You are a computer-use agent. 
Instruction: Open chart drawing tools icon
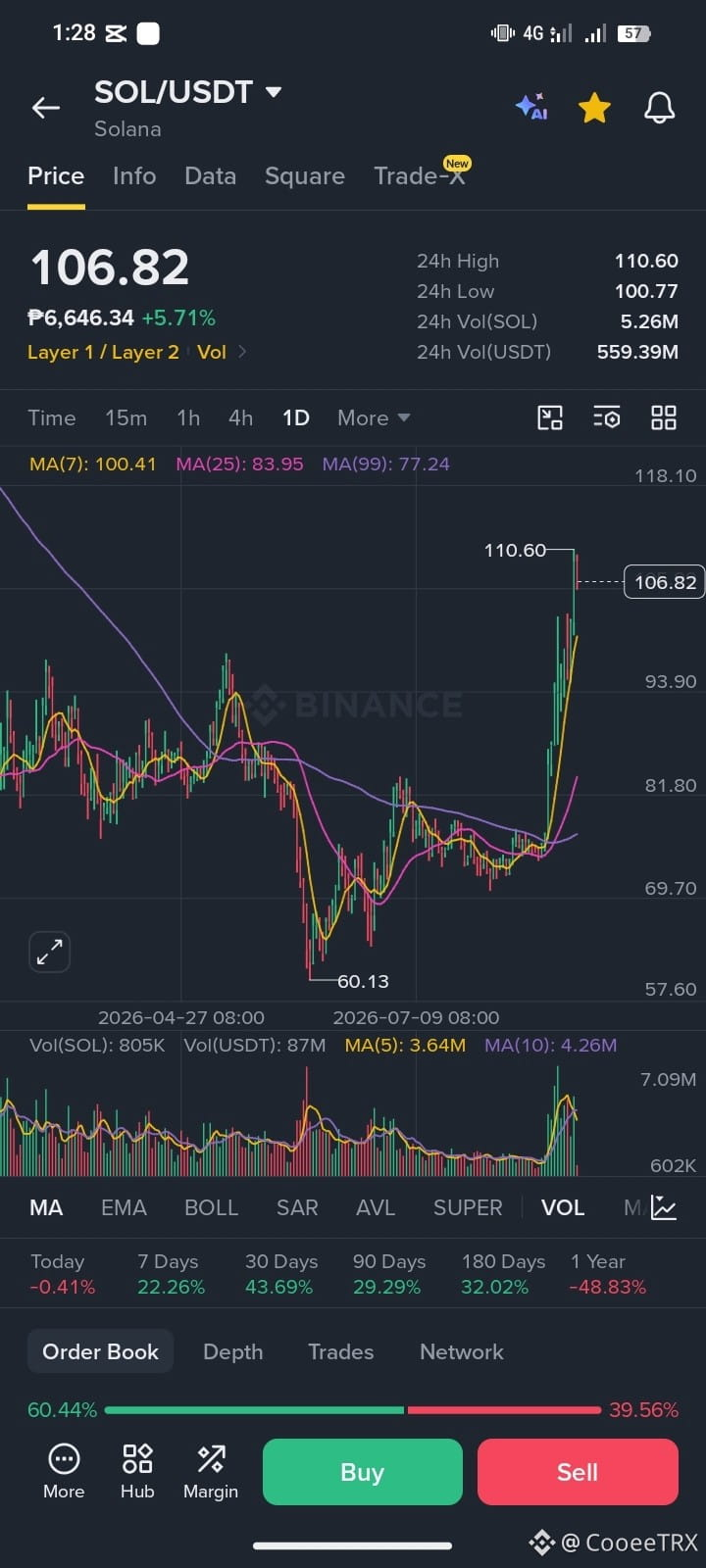[550, 418]
